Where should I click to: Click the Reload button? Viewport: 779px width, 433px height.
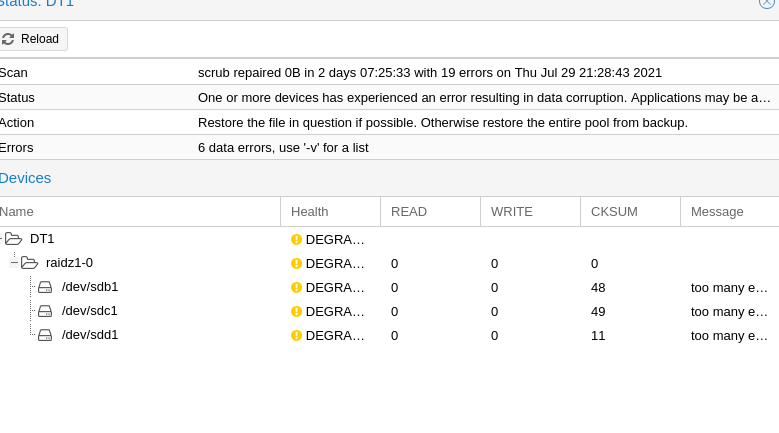tap(32, 39)
